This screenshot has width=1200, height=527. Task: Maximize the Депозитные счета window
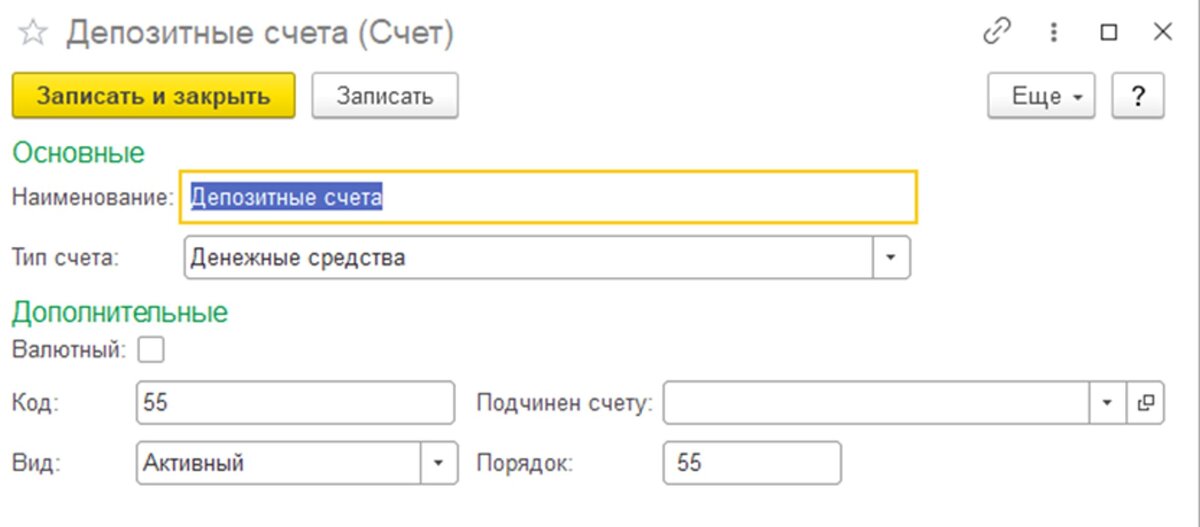tap(1108, 33)
